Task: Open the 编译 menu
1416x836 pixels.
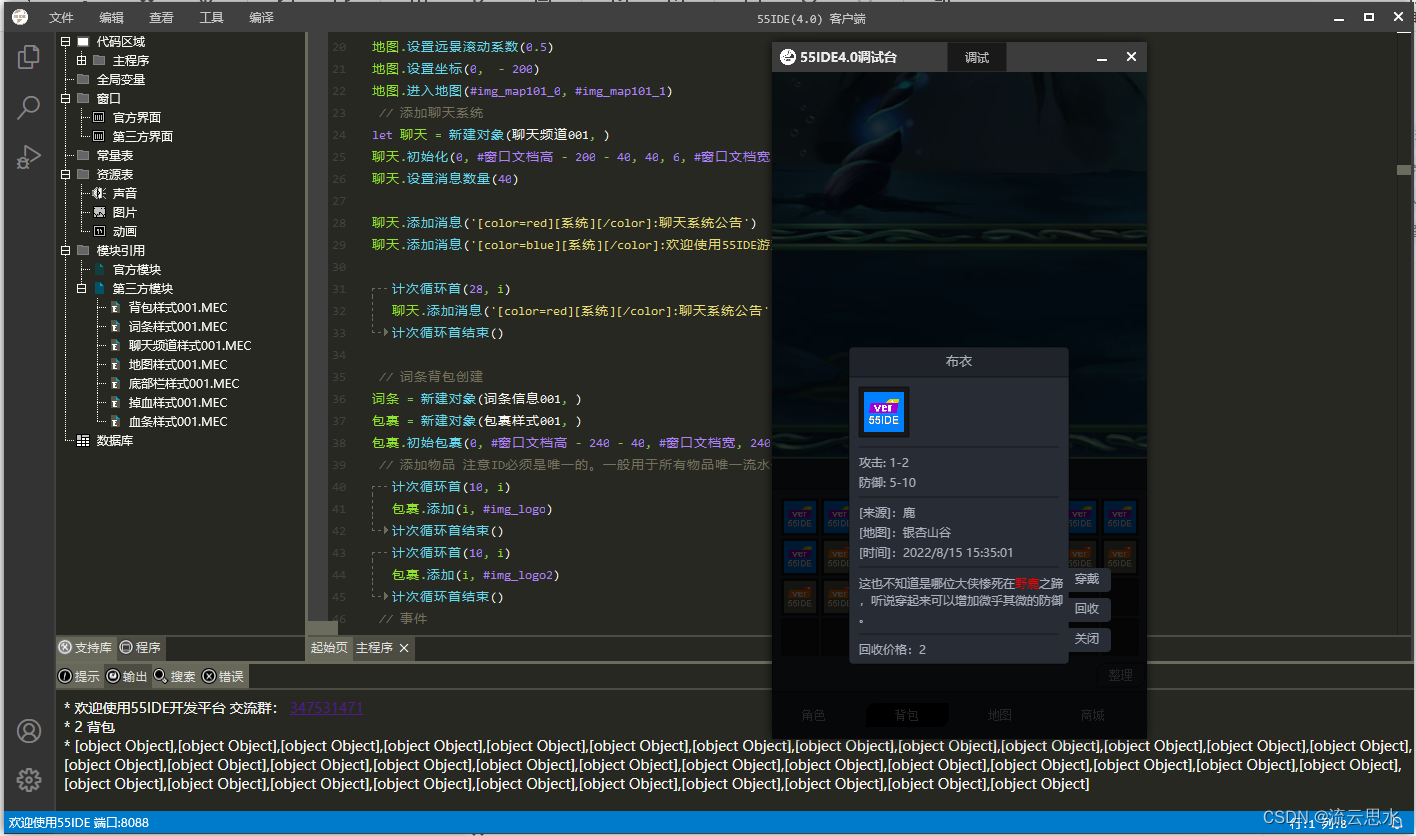Action: [261, 17]
